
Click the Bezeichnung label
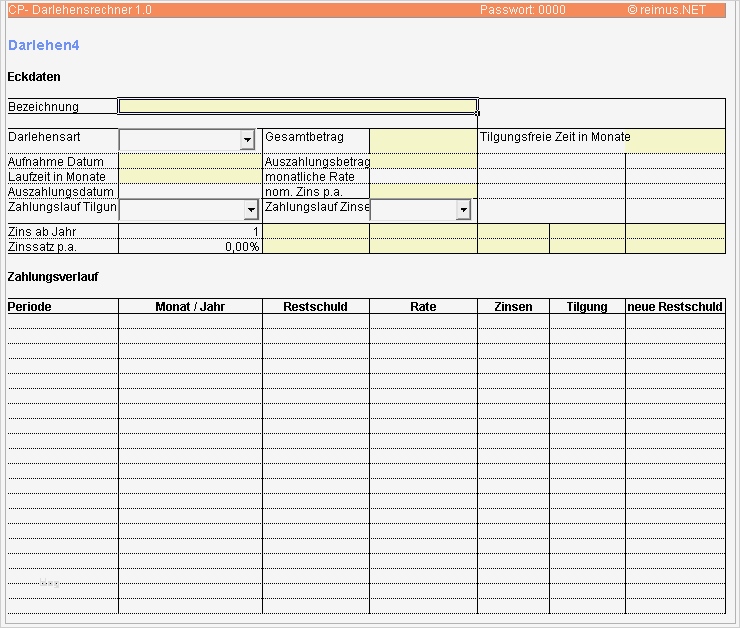[43, 107]
